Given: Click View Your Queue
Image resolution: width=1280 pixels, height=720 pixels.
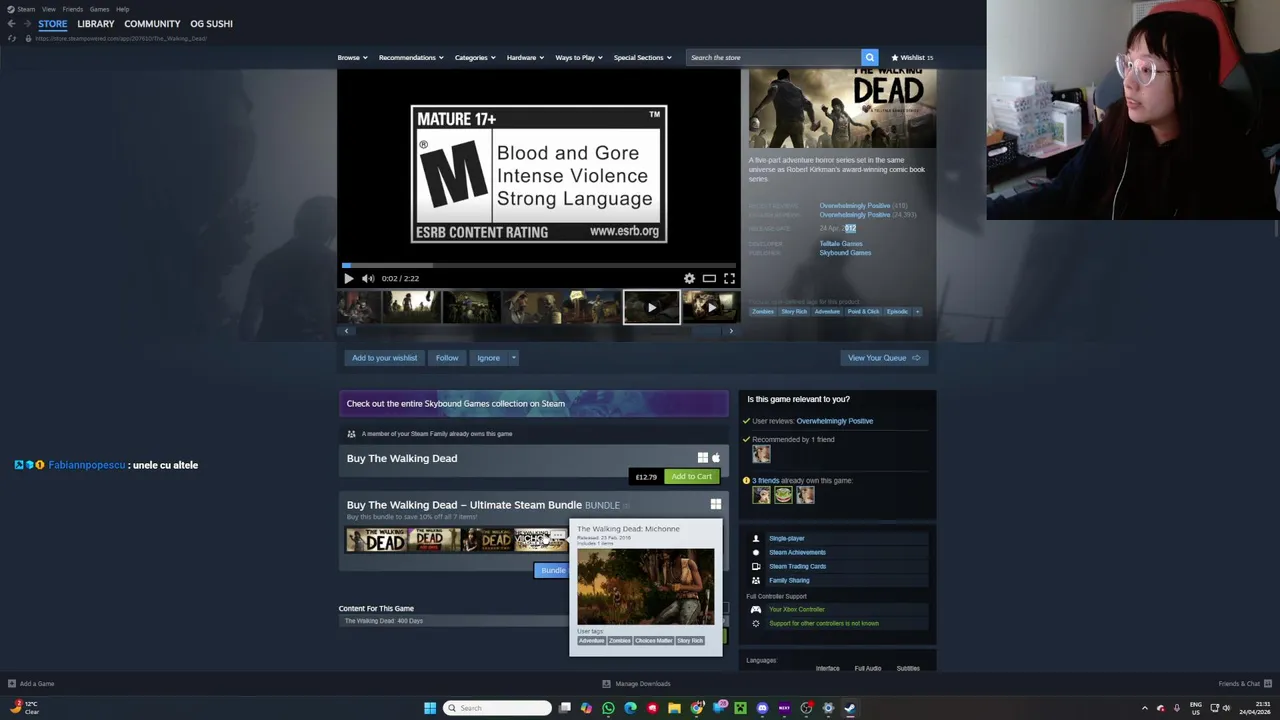Looking at the screenshot, I should tap(884, 358).
